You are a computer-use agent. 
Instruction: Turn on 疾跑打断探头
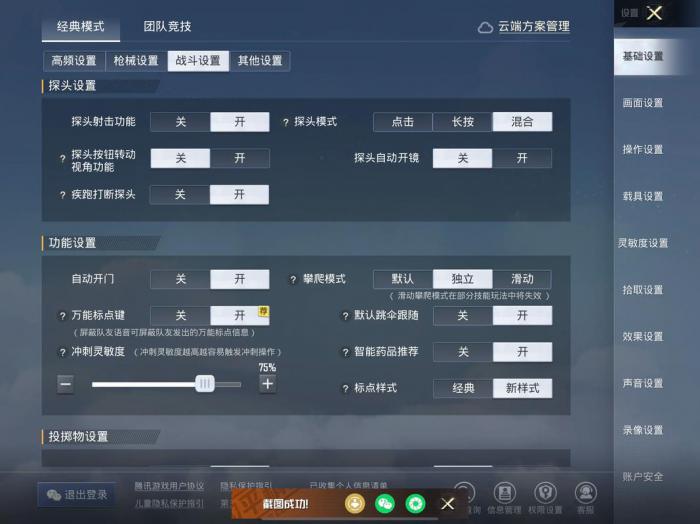tap(239, 195)
